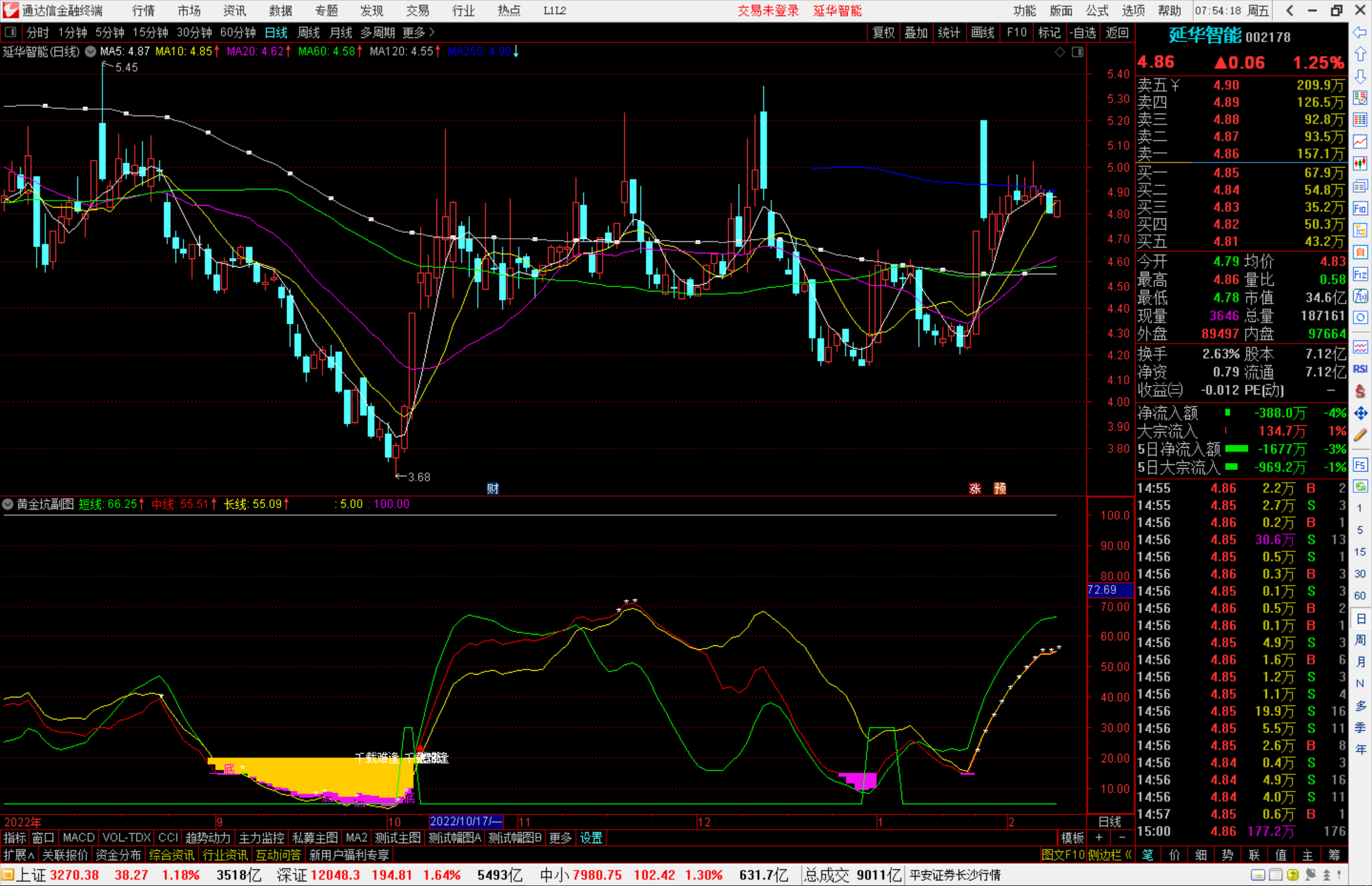Click the candlestick chart icon in sidebar
The height and width of the screenshot is (886, 1372).
[1360, 164]
